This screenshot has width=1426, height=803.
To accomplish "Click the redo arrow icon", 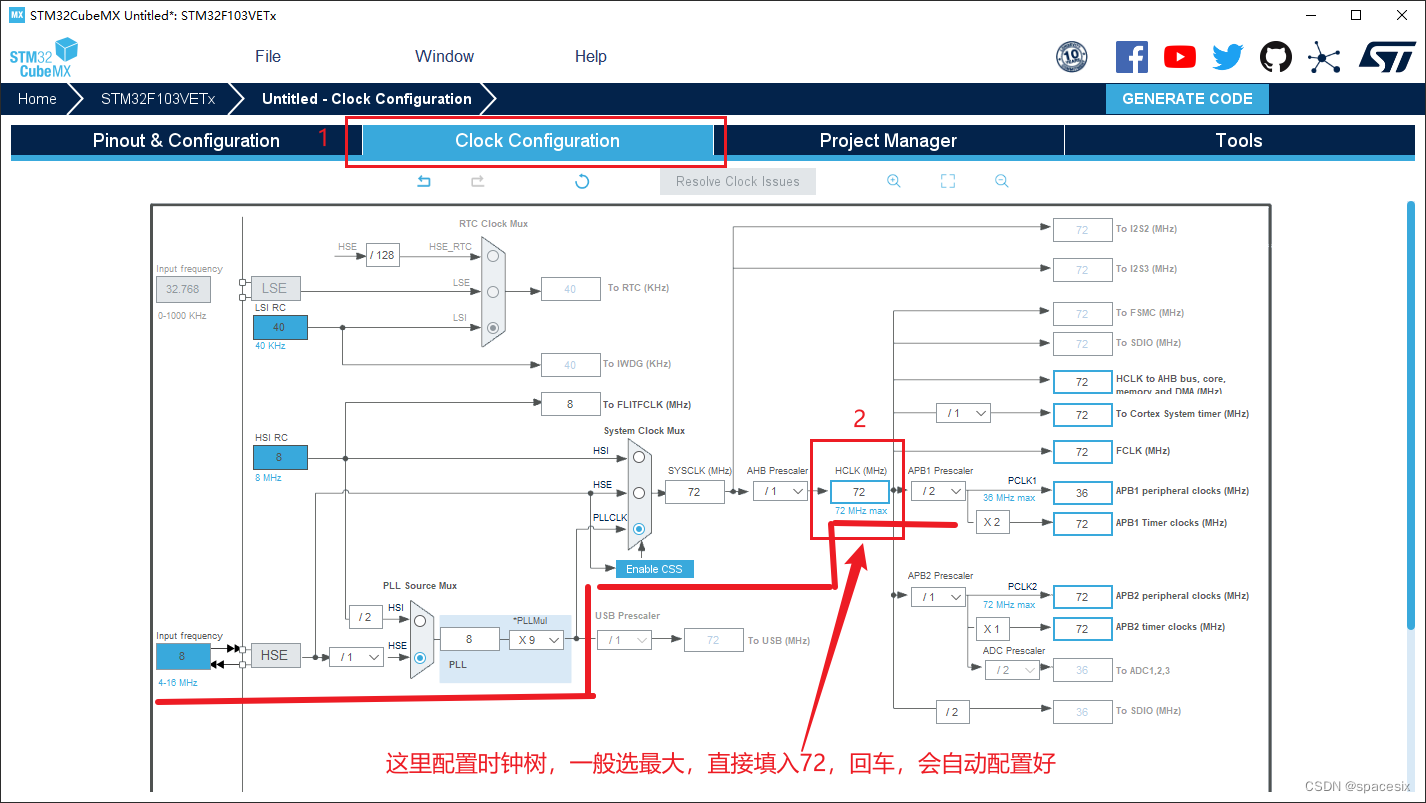I will point(477,181).
